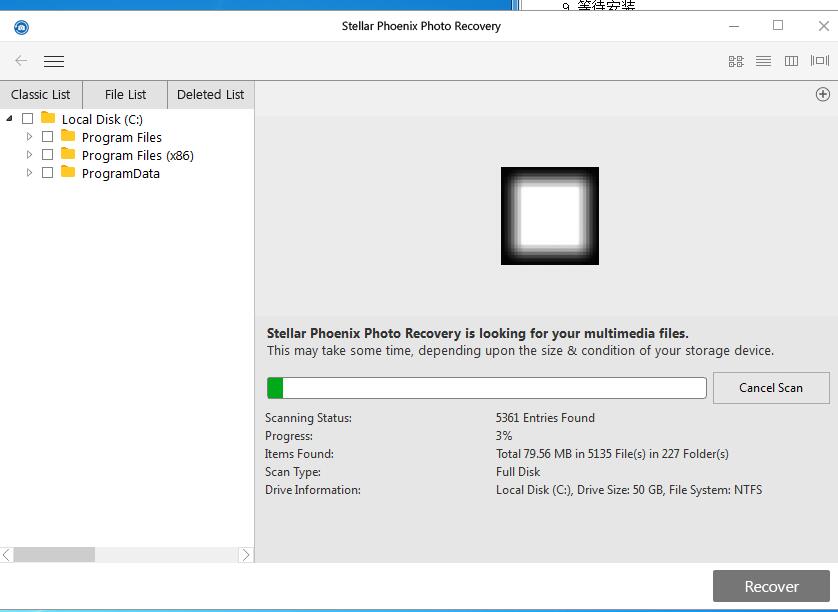838x612 pixels.
Task: Select the thumbnail grid view icon
Action: 735,61
